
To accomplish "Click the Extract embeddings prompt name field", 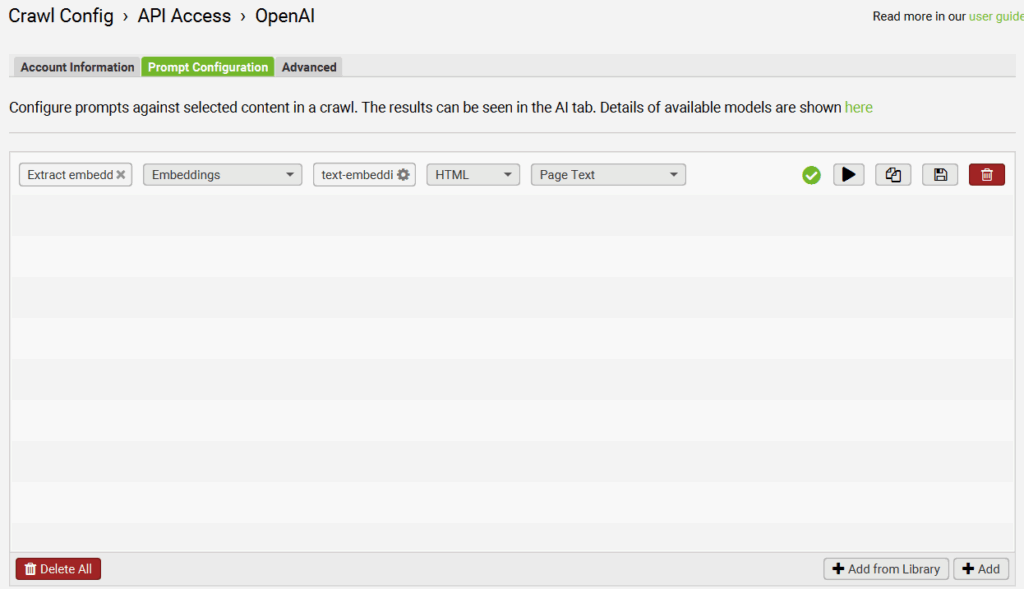I will point(68,175).
